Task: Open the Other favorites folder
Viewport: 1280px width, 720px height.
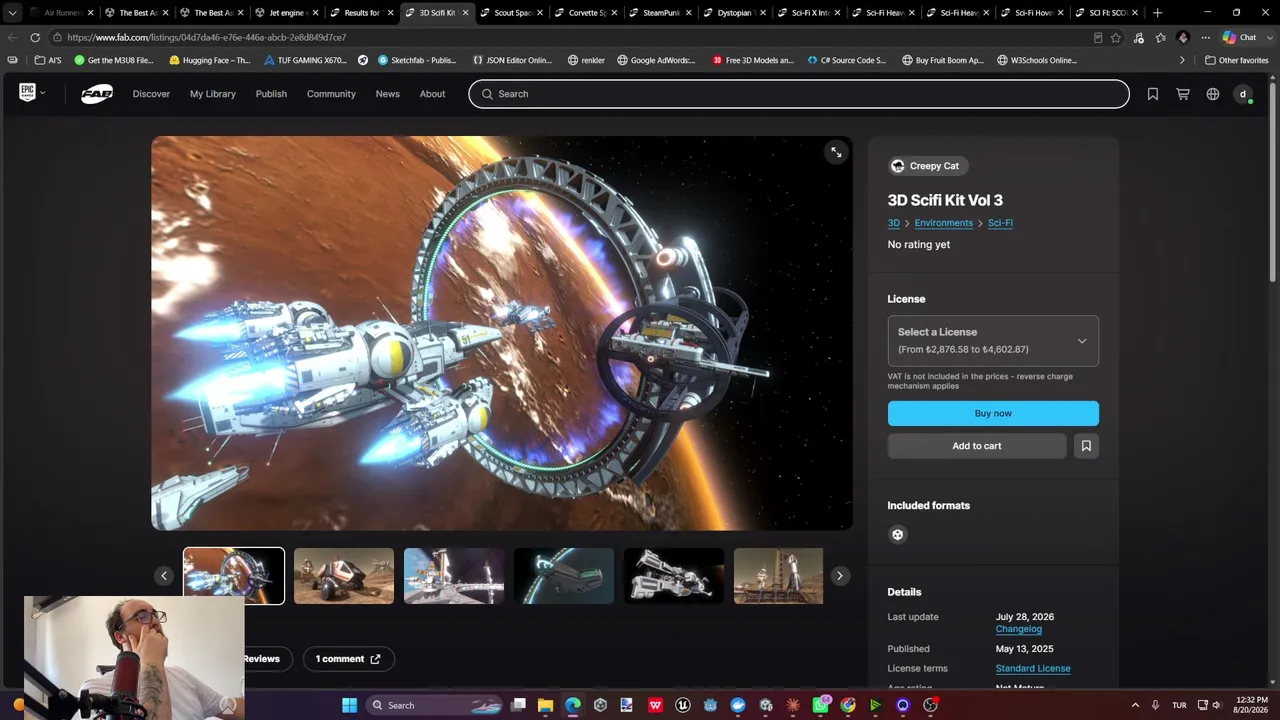Action: 1236,60
